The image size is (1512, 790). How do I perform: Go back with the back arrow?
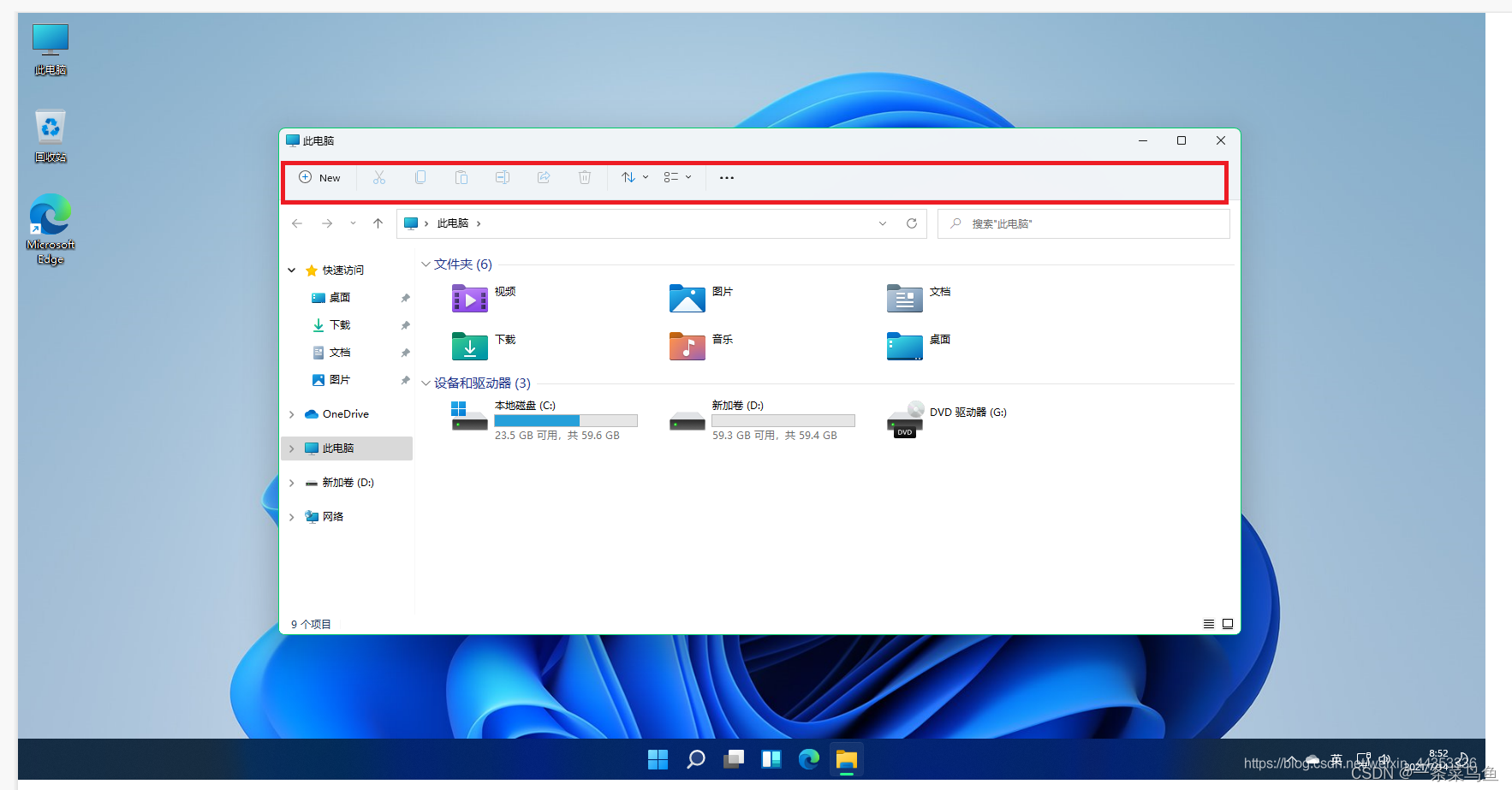(297, 223)
